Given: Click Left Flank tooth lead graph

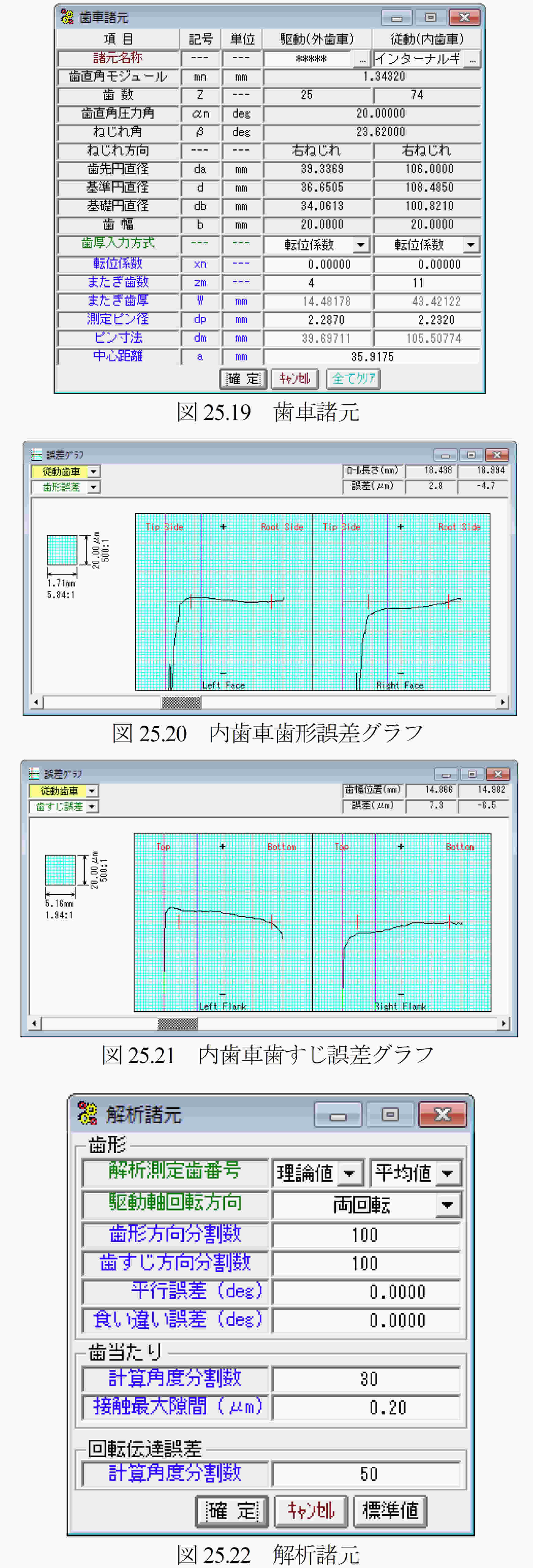Looking at the screenshot, I should click(223, 922).
